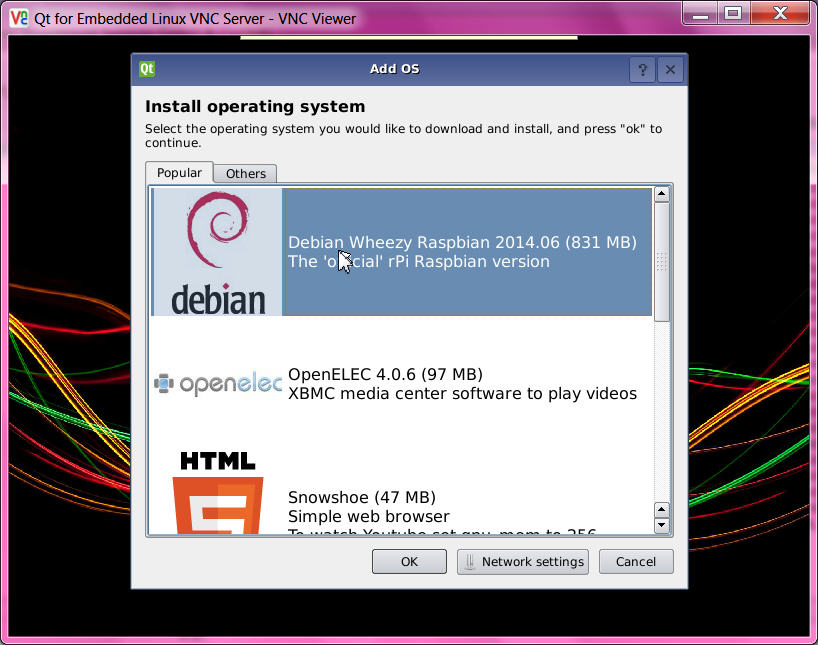Screen dimensions: 818x645
Task: Choose the Snowshoe web browser entry
Action: click(462, 507)
